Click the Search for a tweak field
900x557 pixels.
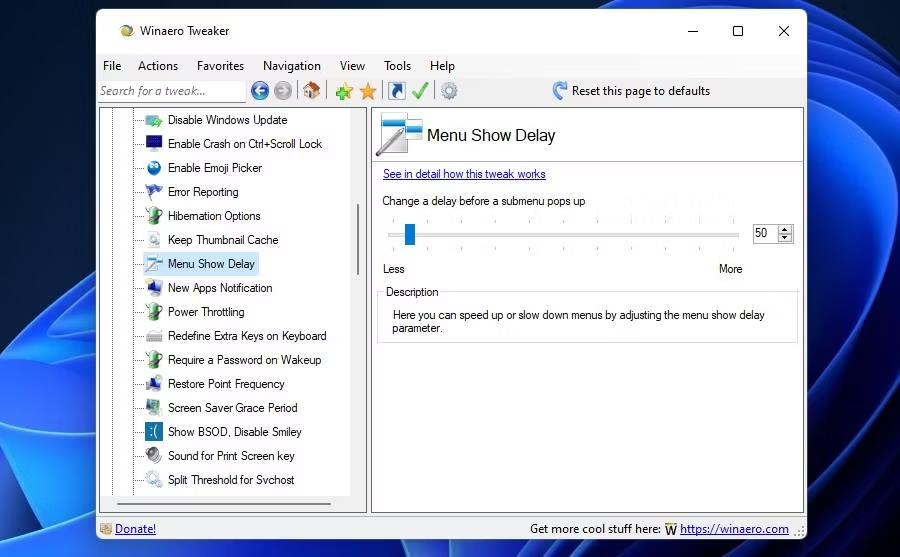click(172, 91)
